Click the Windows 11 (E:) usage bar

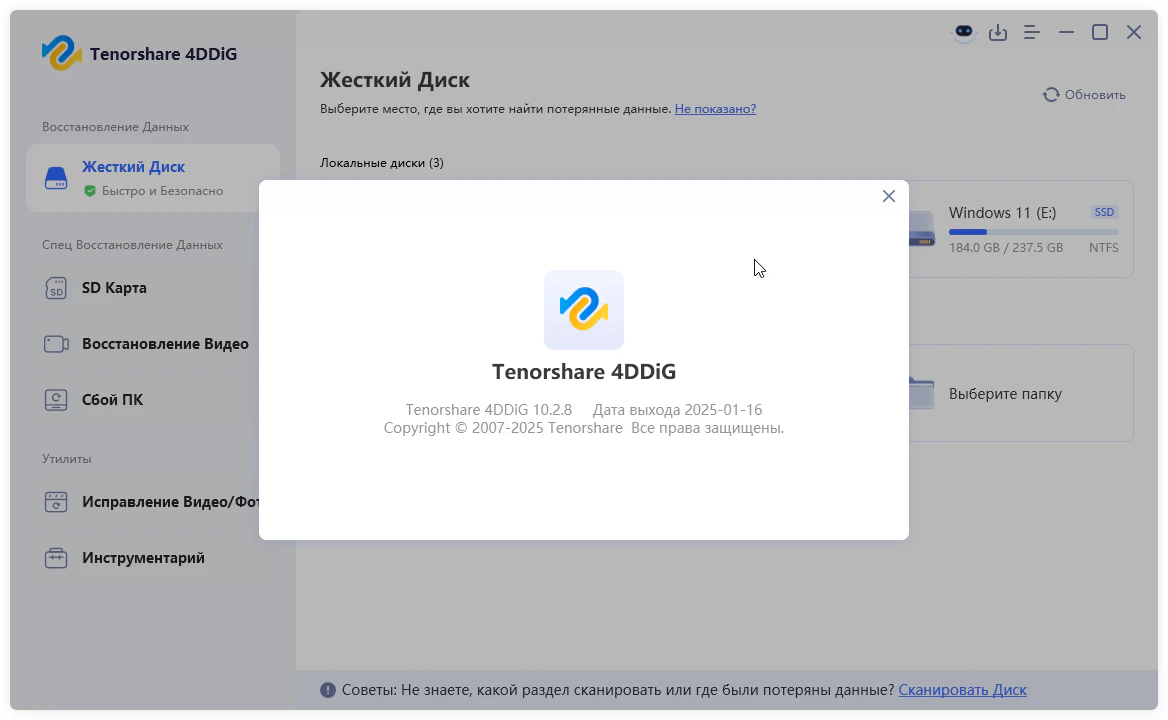point(1033,232)
